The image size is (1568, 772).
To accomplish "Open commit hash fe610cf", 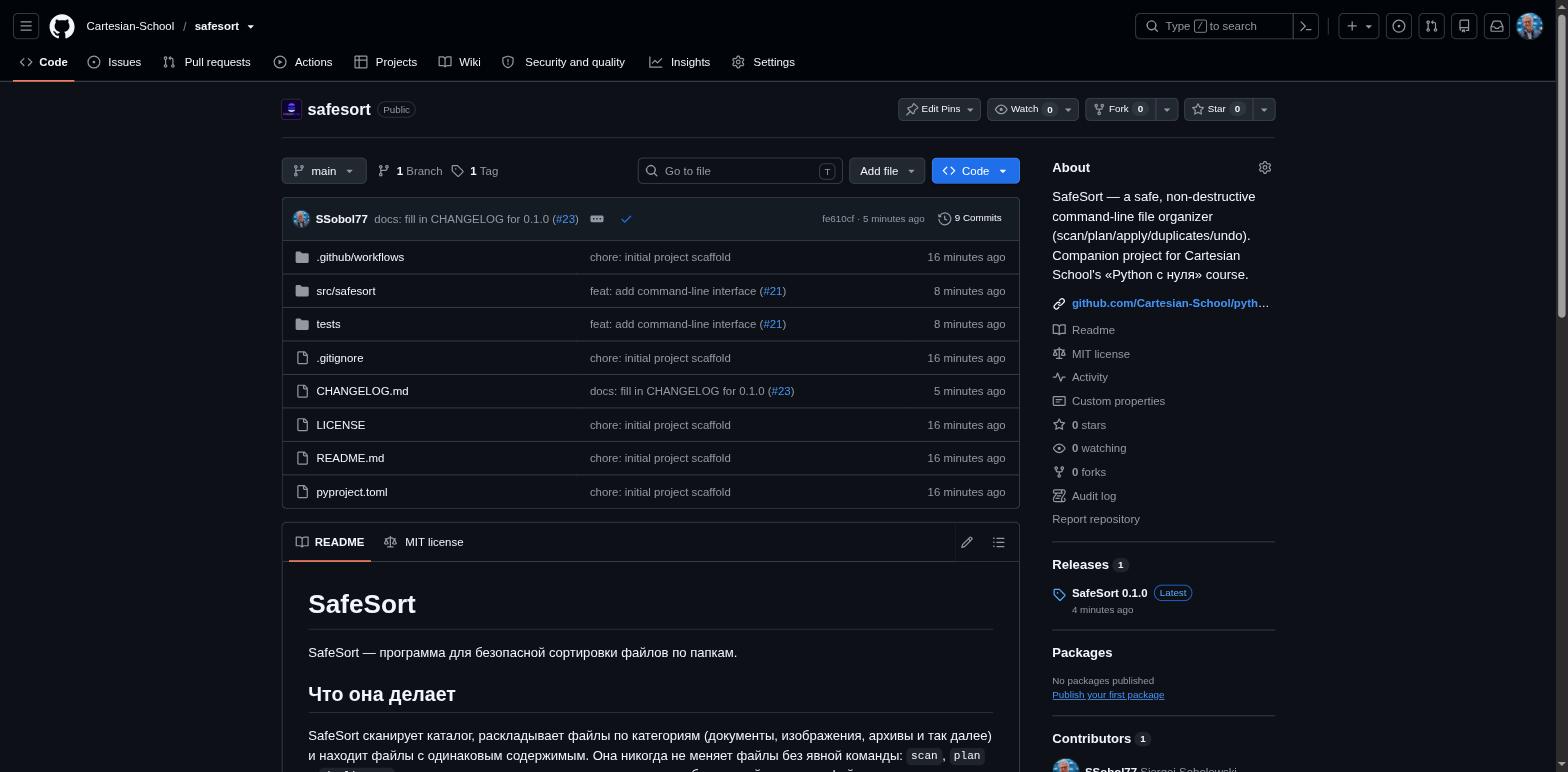I will click(x=838, y=219).
